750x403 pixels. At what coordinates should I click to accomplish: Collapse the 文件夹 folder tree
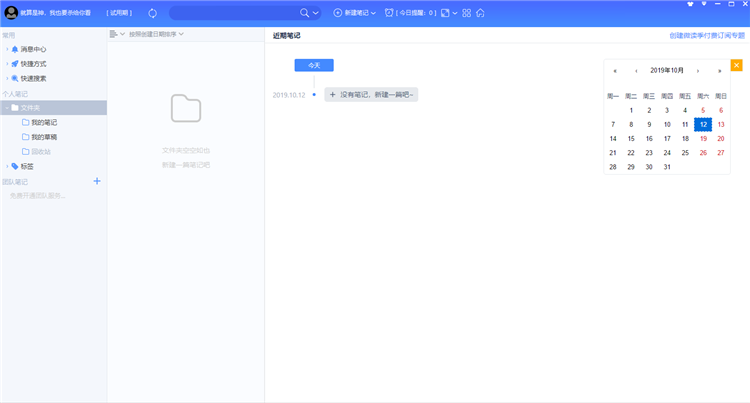[x=6, y=107]
